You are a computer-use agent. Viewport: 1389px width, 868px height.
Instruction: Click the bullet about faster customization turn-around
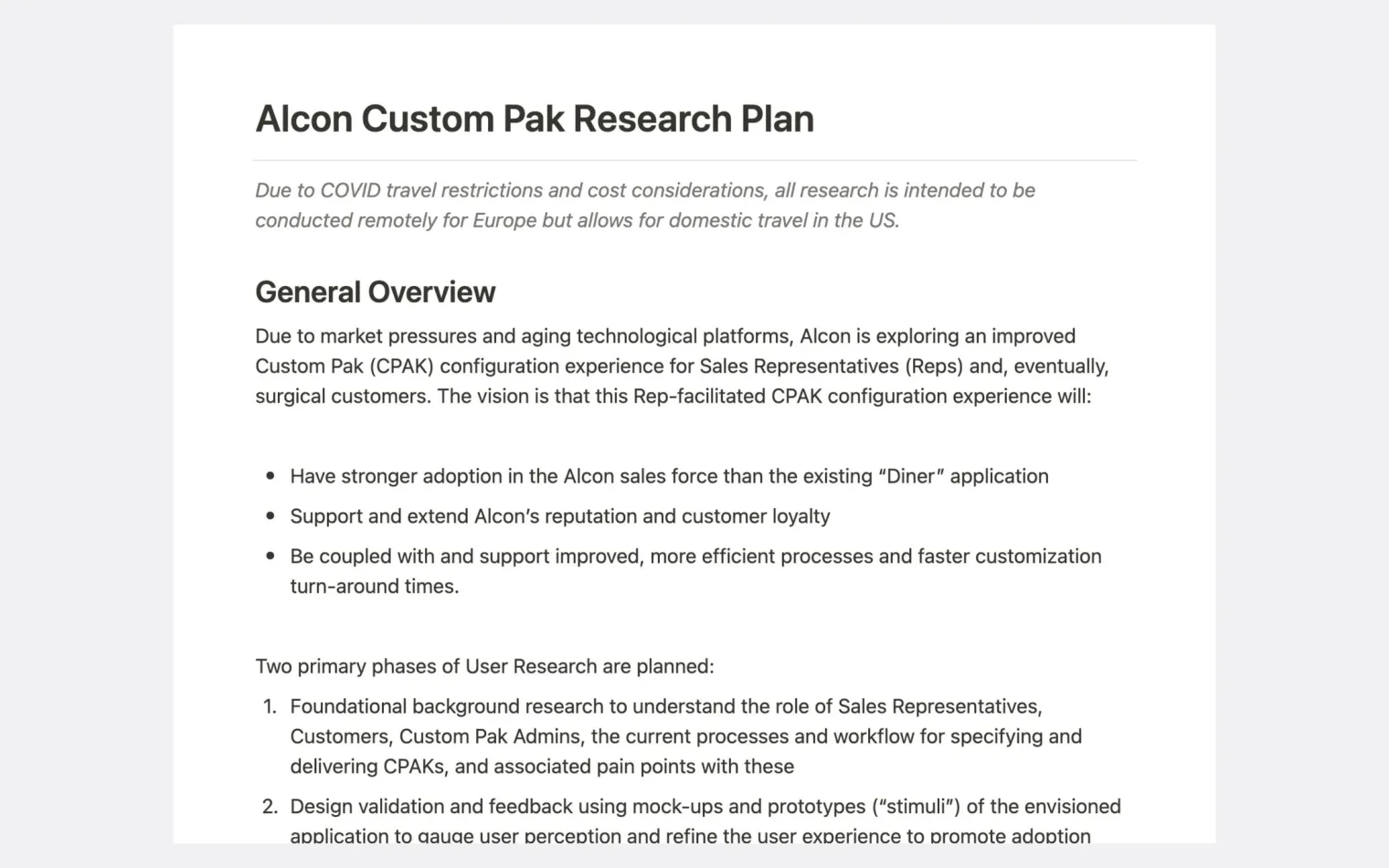coord(695,571)
